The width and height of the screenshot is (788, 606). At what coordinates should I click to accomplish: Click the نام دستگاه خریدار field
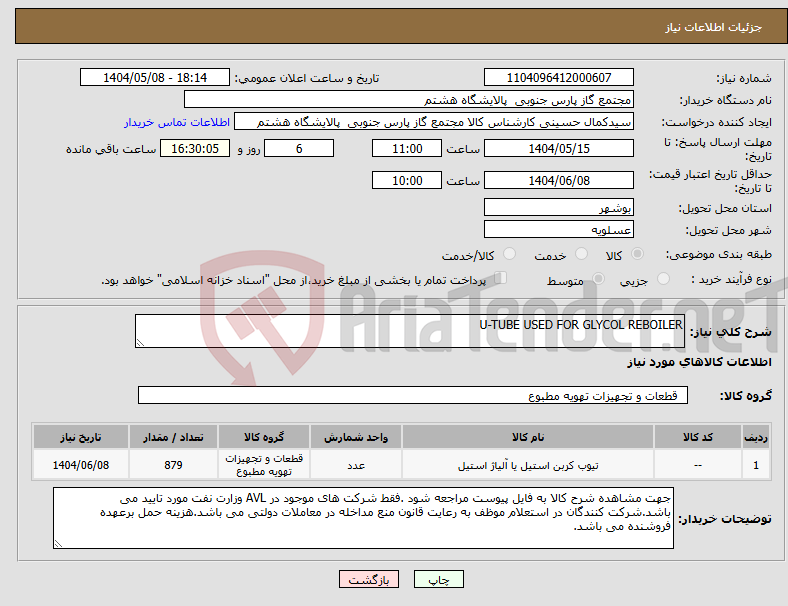point(409,99)
